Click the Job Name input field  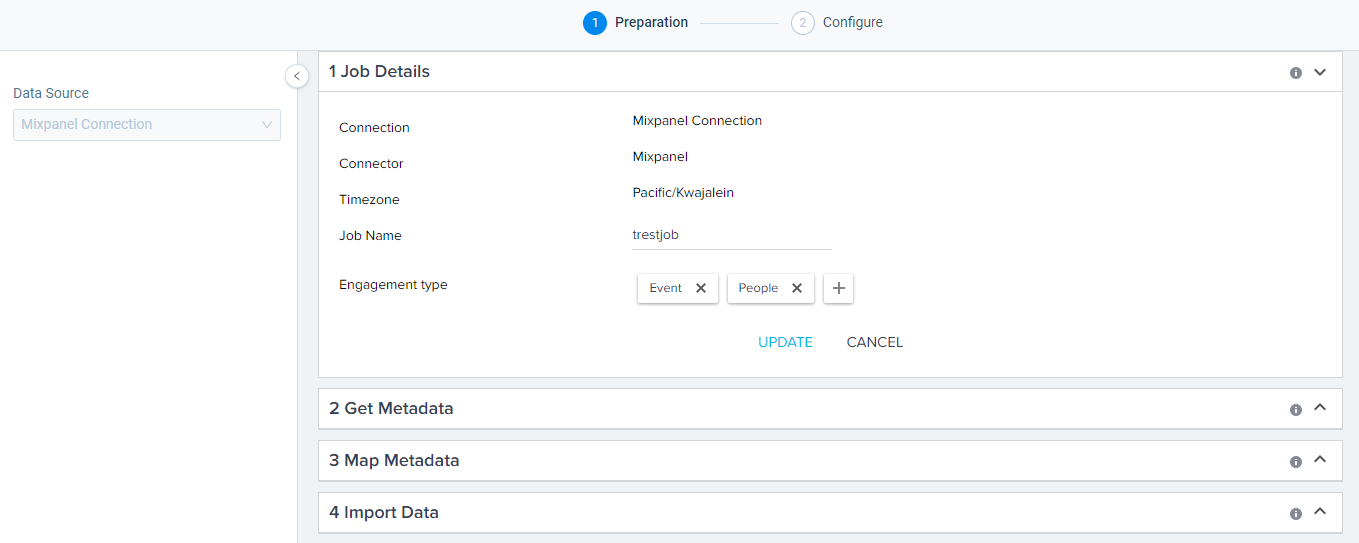[731, 236]
